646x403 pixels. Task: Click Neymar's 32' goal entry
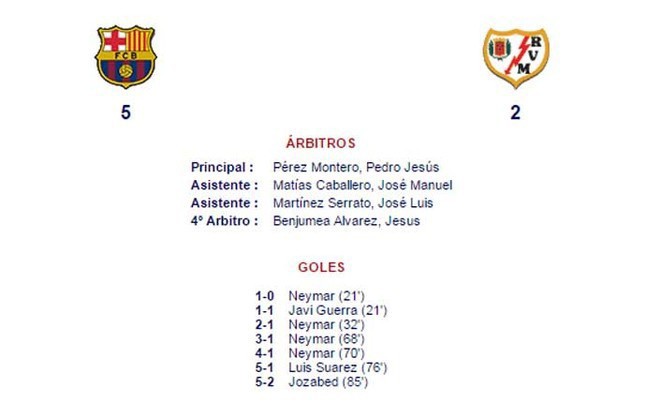tap(326, 325)
